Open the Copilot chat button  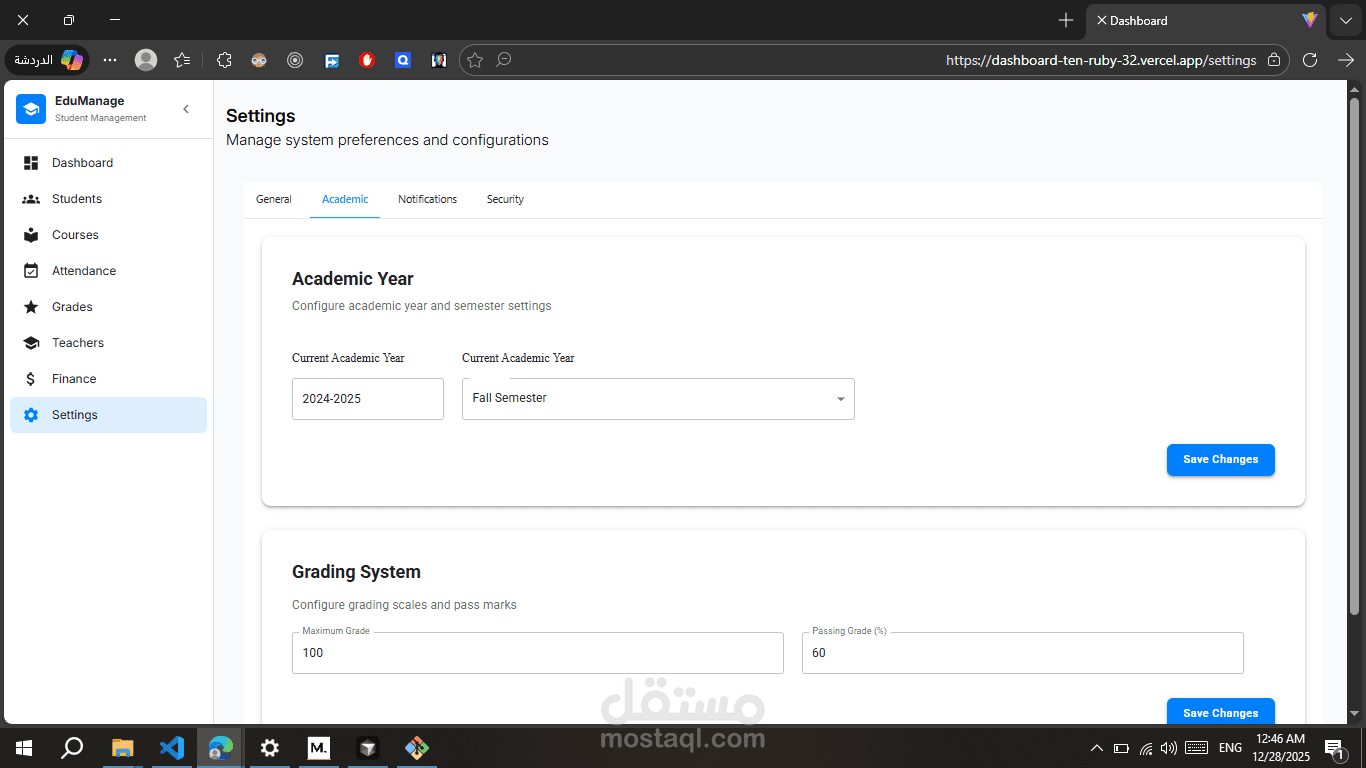[48, 60]
